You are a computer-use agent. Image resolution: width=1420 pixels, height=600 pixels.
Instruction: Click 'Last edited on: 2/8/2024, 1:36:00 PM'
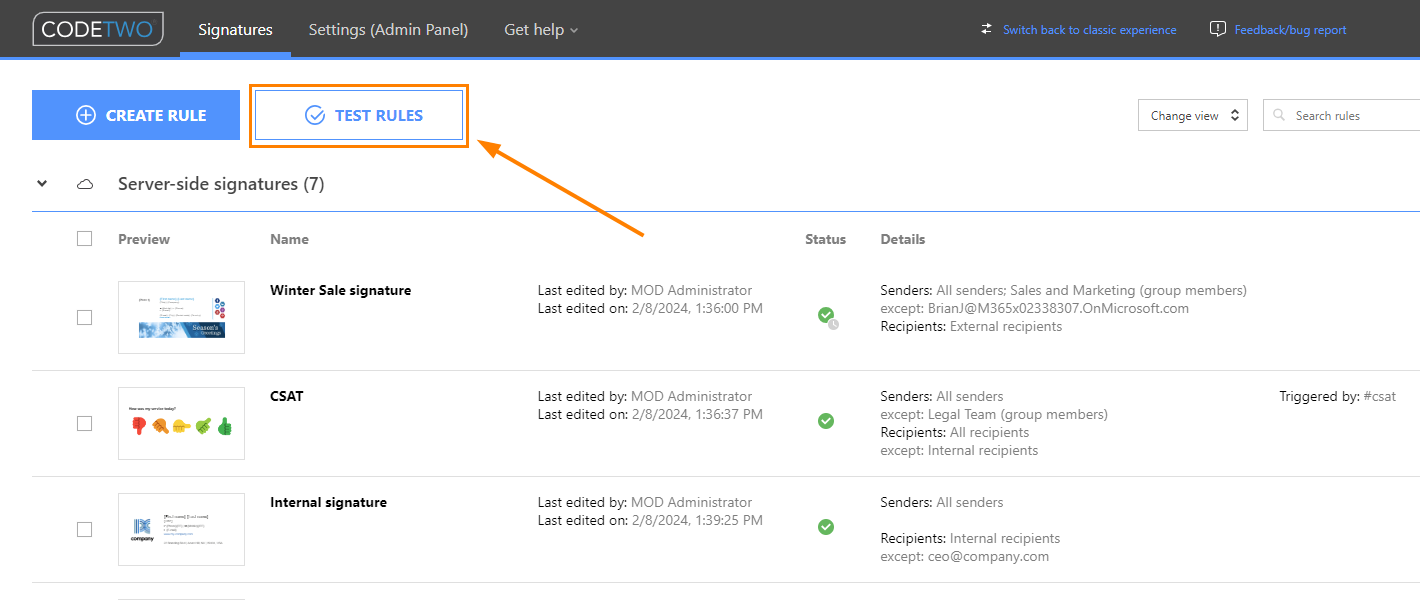(650, 308)
